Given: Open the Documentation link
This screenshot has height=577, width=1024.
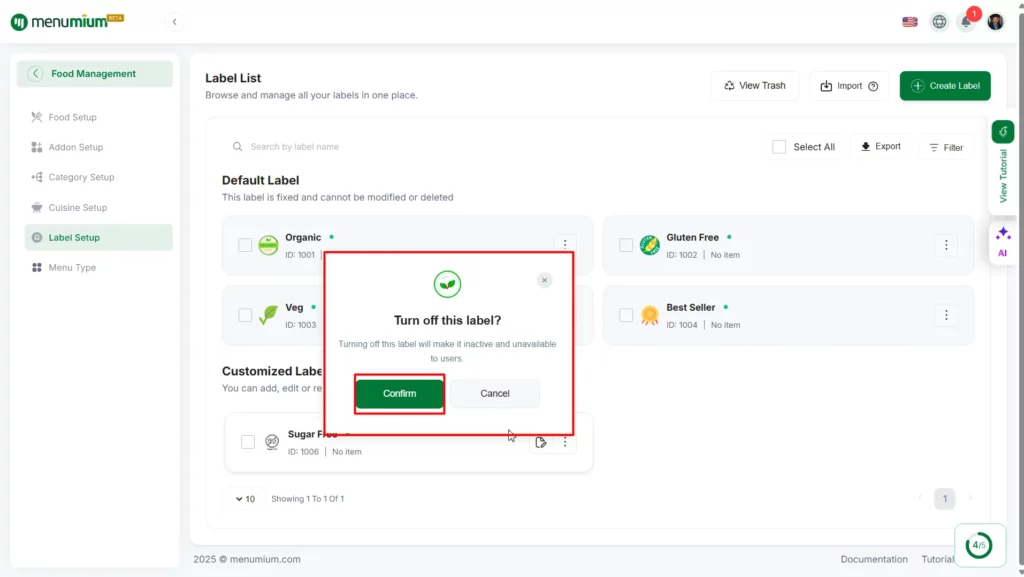Looking at the screenshot, I should point(874,559).
